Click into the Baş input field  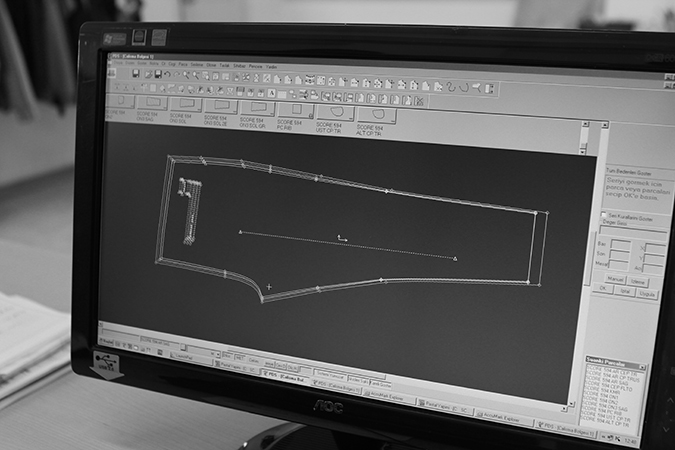620,242
